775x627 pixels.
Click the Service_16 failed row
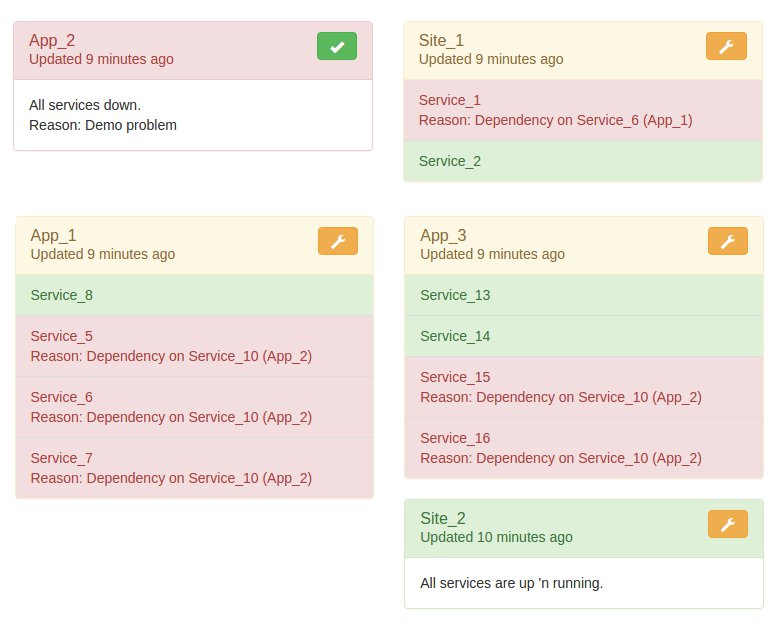pyautogui.click(x=584, y=448)
